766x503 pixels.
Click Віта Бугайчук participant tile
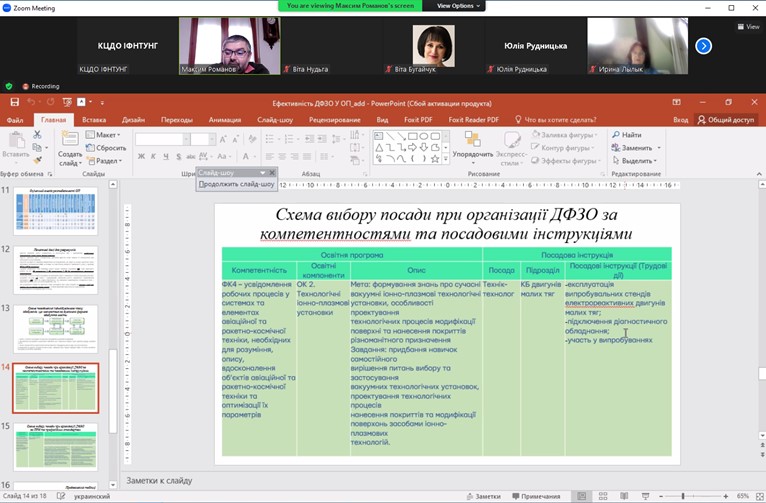pyautogui.click(x=433, y=46)
